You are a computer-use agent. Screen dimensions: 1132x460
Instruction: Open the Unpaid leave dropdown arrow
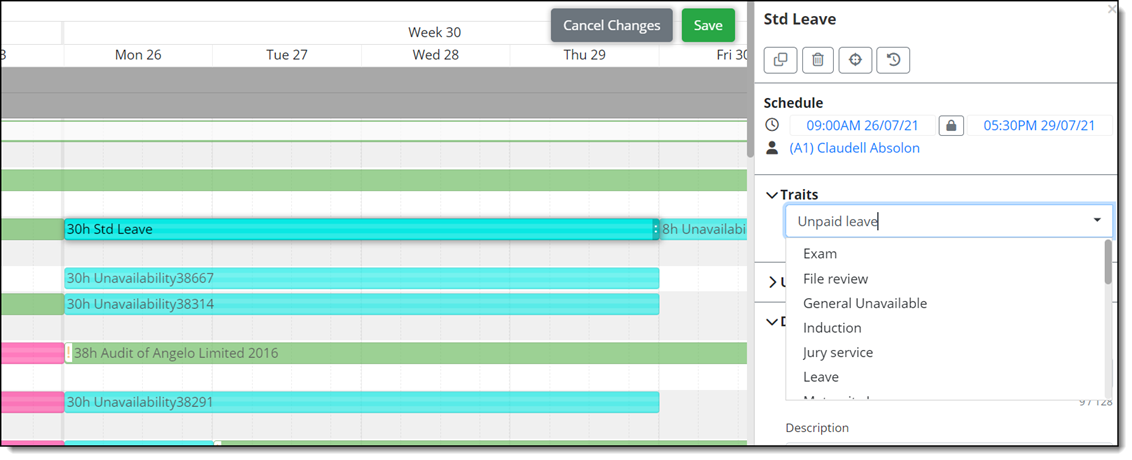coord(1097,220)
